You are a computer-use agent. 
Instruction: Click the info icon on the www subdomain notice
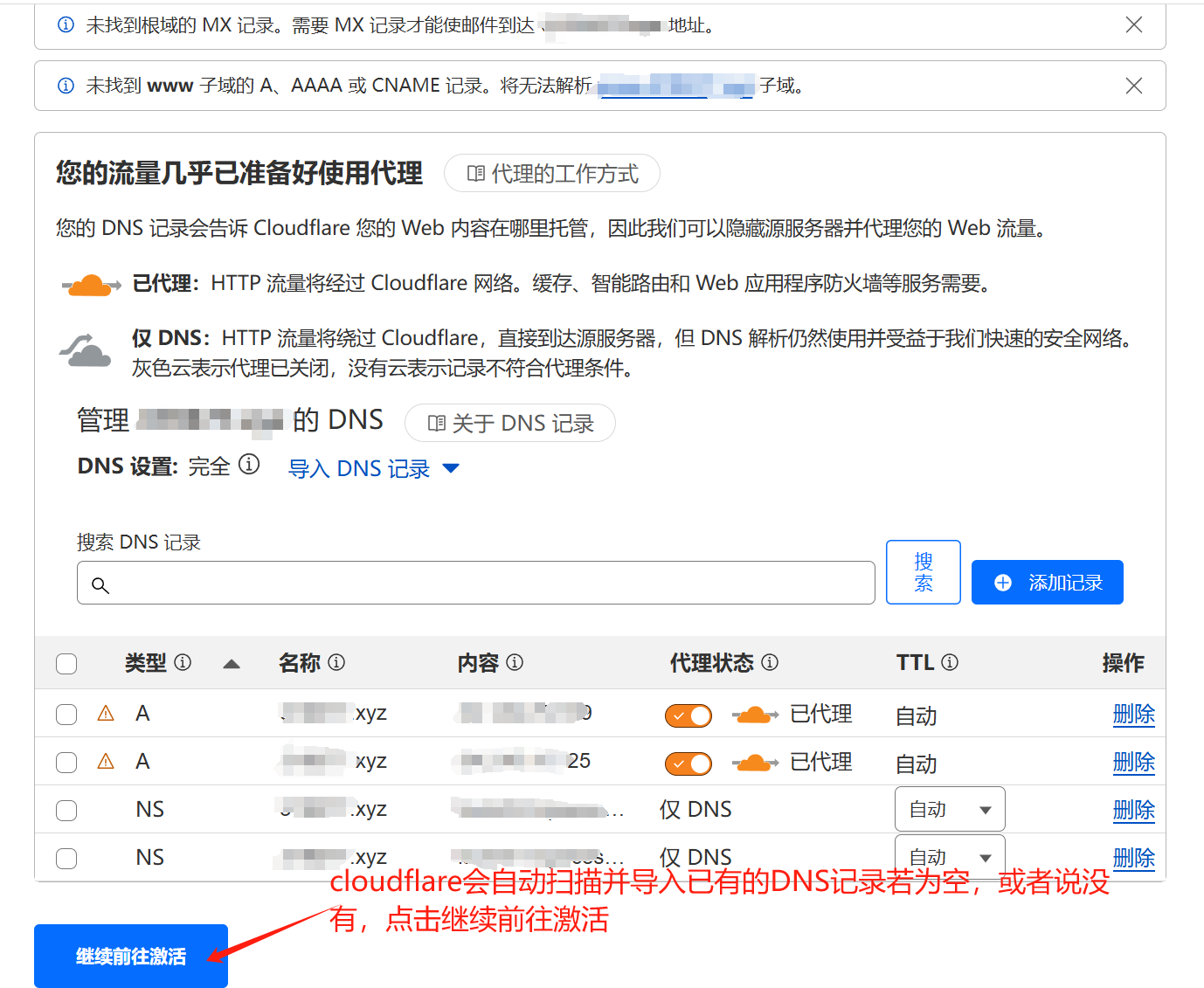tap(66, 86)
